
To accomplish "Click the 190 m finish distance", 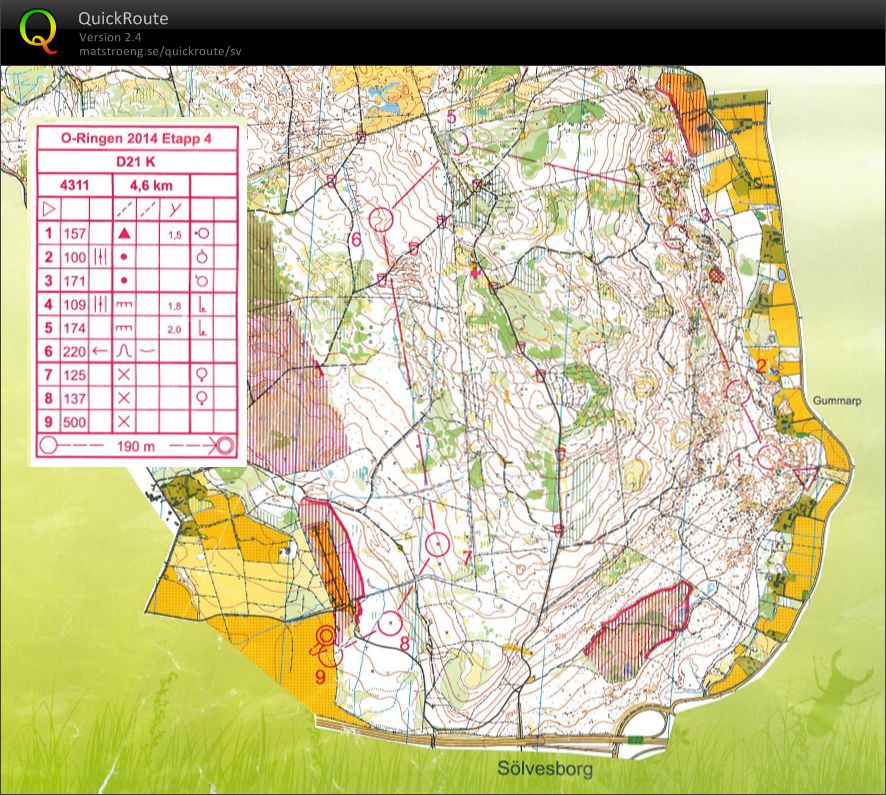I will pyautogui.click(x=136, y=446).
